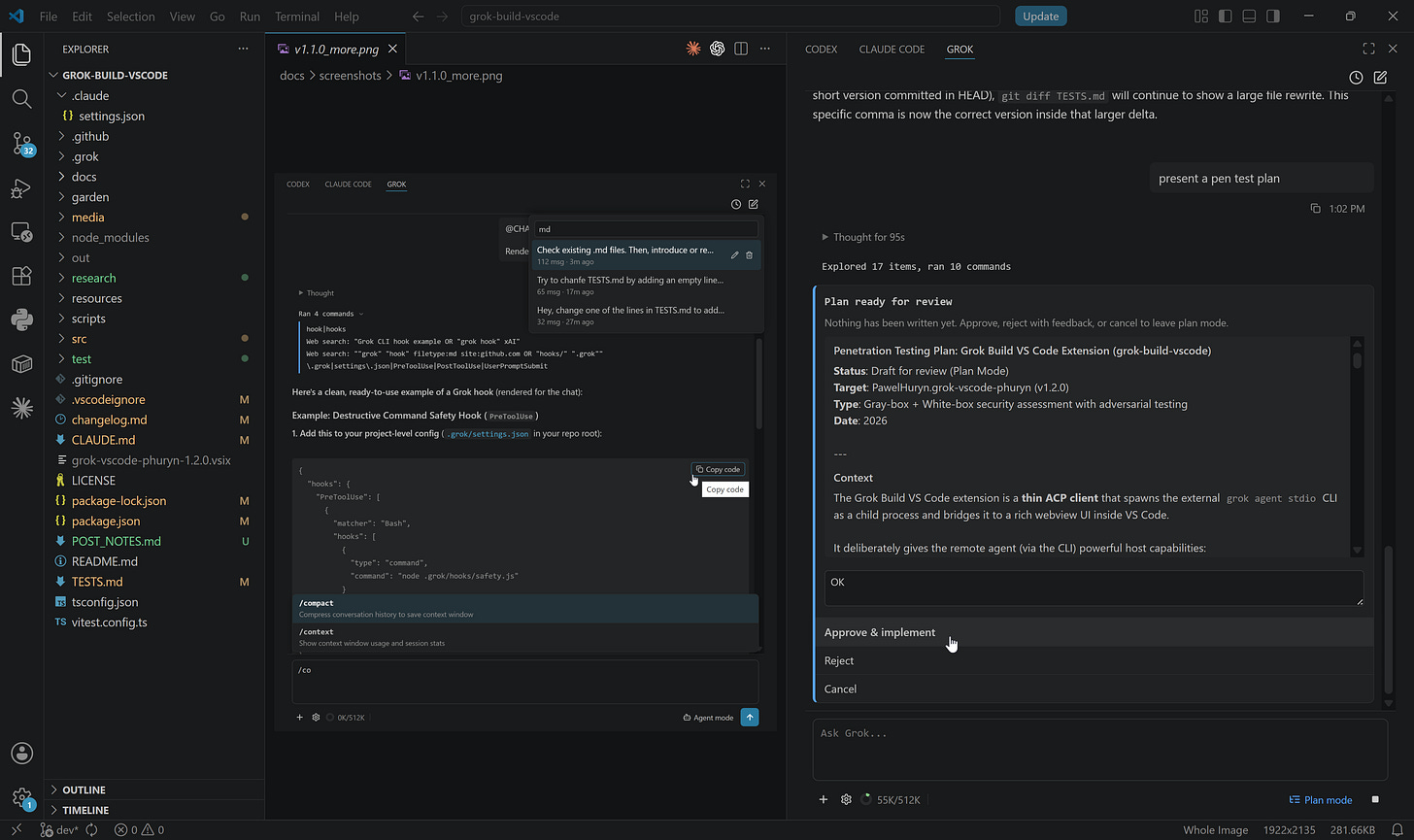Open the cube-shaped activity bar view
Screen dimensions: 1414x840
[21, 364]
